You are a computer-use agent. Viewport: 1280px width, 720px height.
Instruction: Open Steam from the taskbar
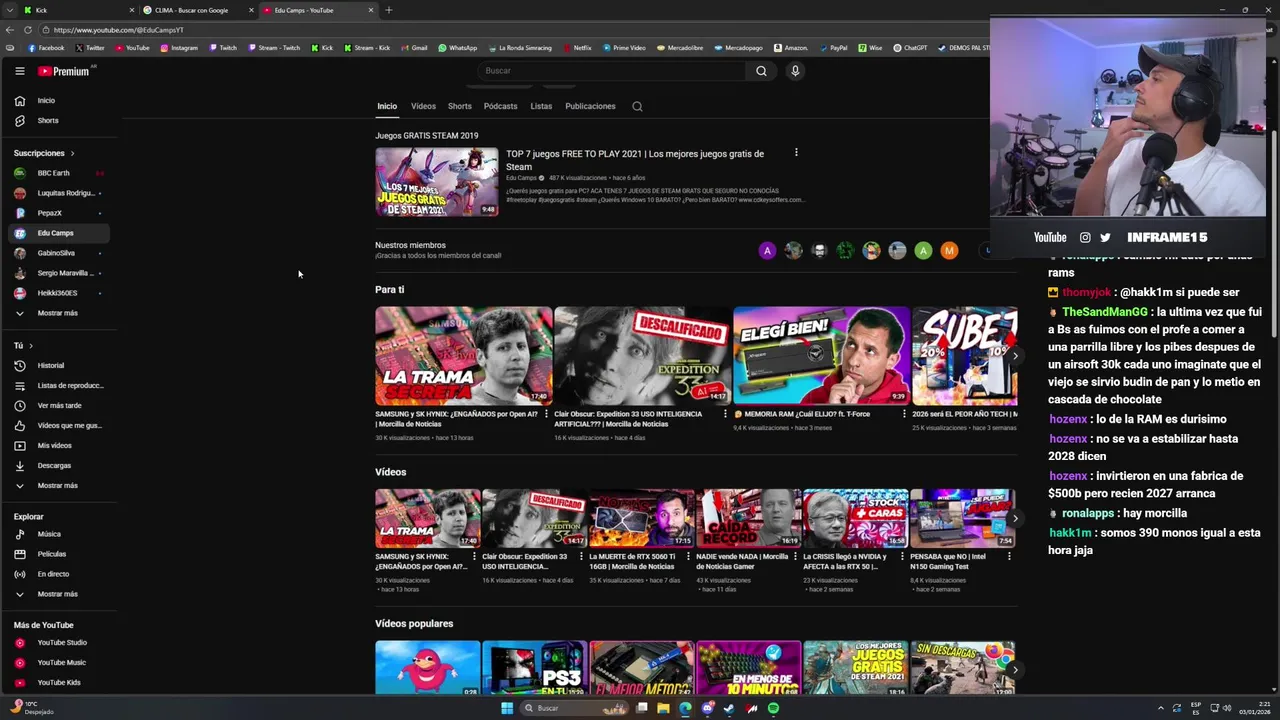[x=729, y=708]
